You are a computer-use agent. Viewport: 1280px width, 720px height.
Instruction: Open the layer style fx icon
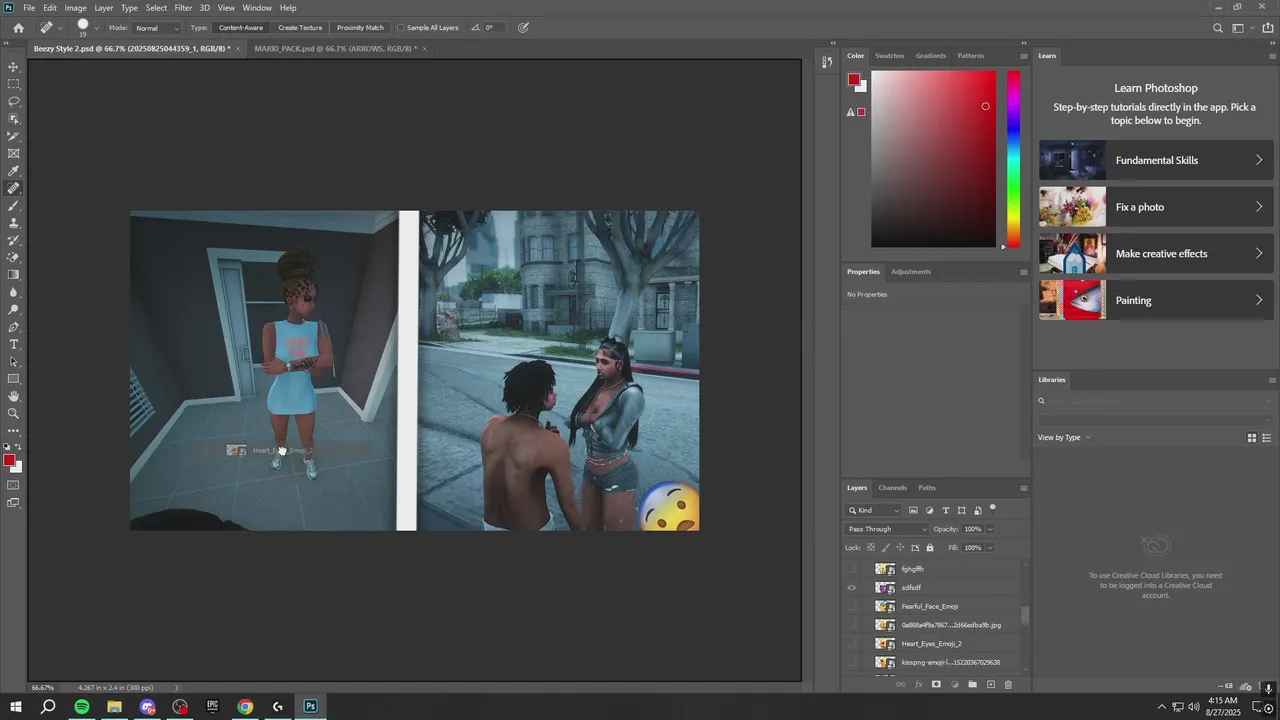[x=919, y=684]
